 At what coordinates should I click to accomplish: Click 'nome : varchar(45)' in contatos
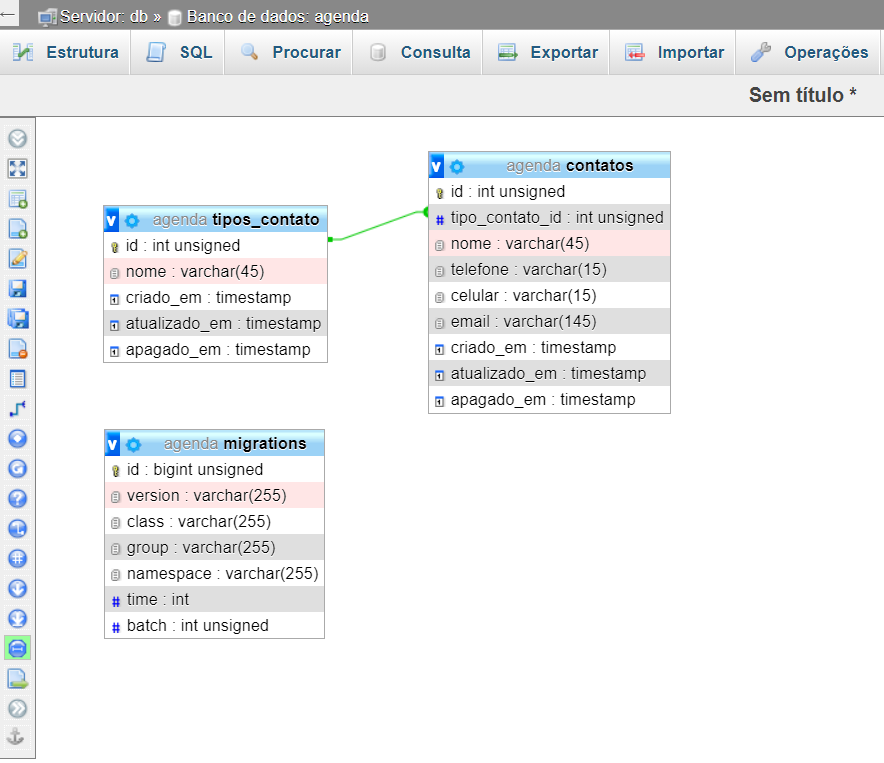(550, 243)
